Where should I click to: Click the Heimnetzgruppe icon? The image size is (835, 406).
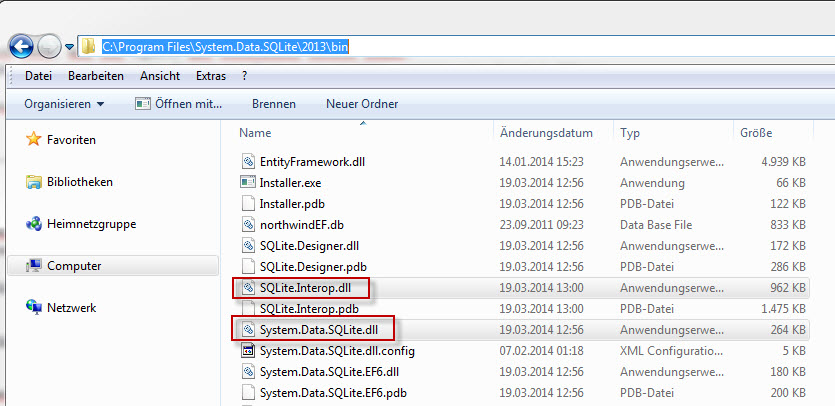[x=34, y=224]
